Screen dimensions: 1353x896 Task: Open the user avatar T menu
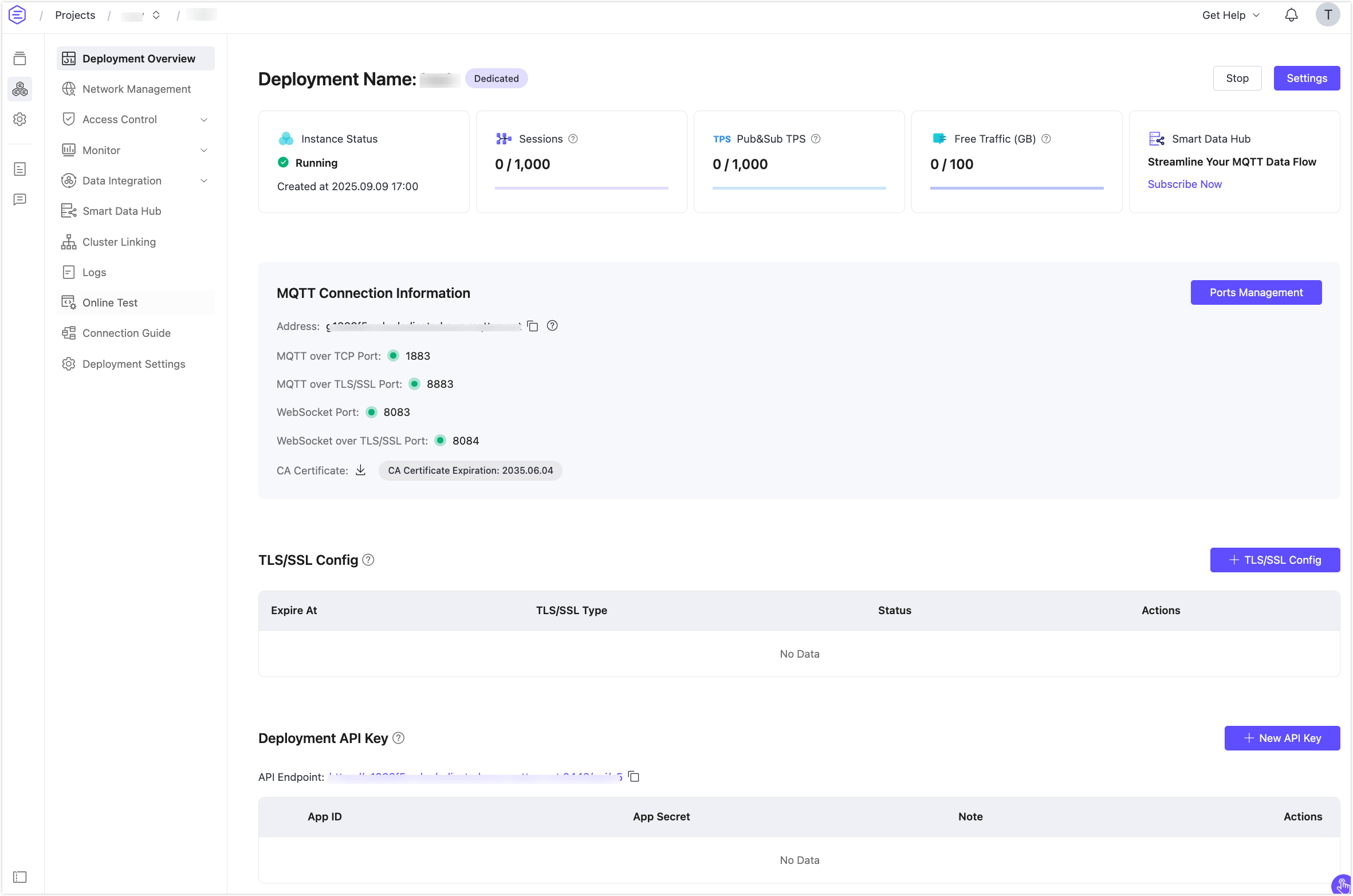pos(1328,15)
